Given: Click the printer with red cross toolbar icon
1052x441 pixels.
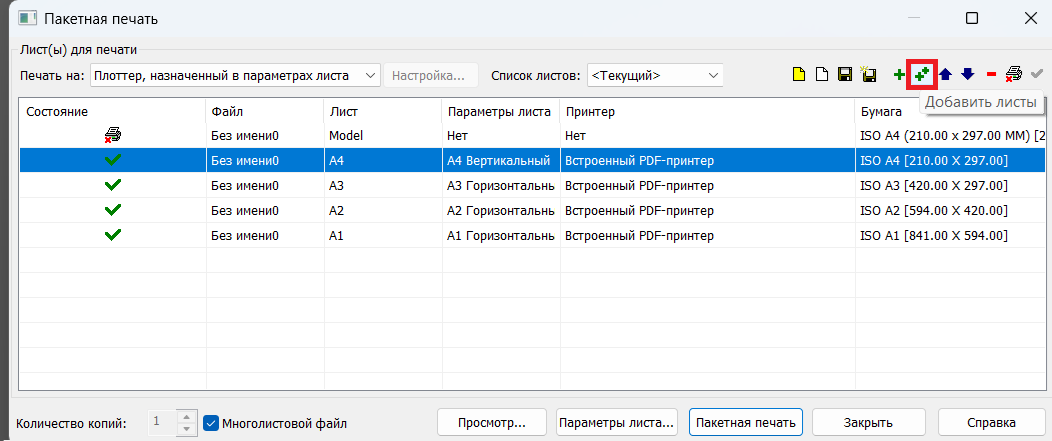Looking at the screenshot, I should pyautogui.click(x=1014, y=75).
